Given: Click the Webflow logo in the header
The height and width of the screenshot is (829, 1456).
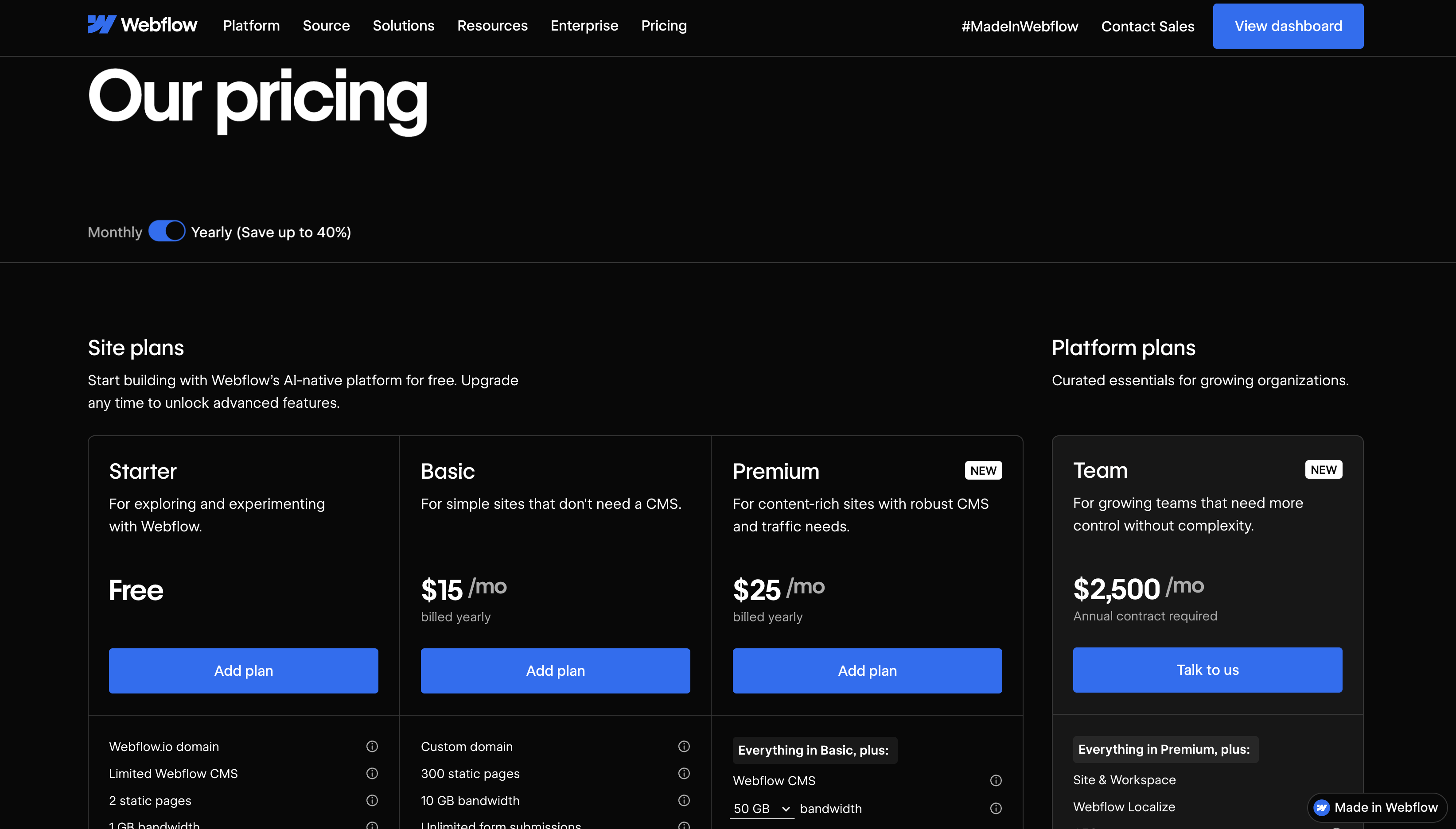Looking at the screenshot, I should tap(142, 25).
